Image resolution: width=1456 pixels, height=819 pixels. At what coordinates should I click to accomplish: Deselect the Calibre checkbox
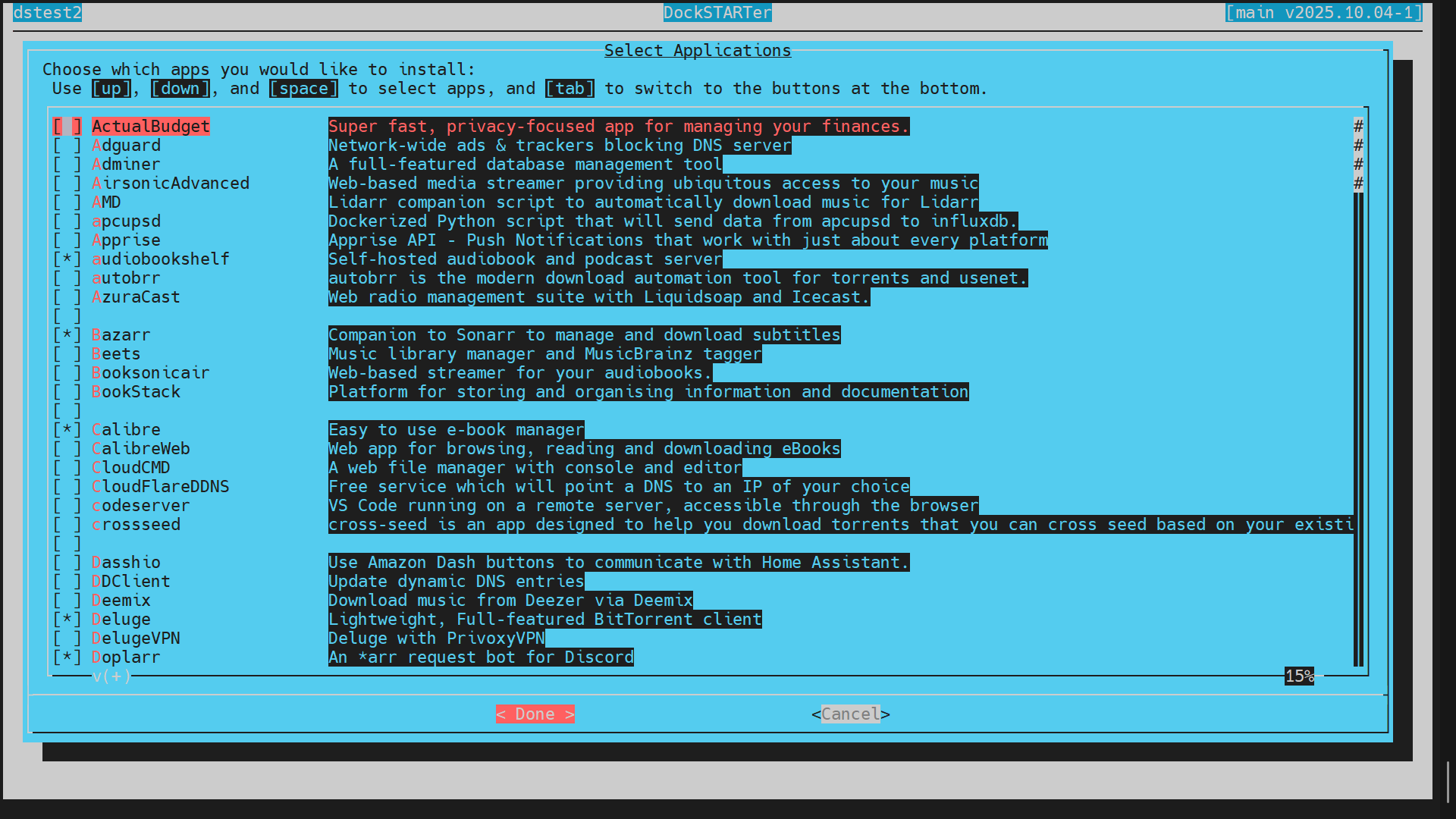point(67,430)
